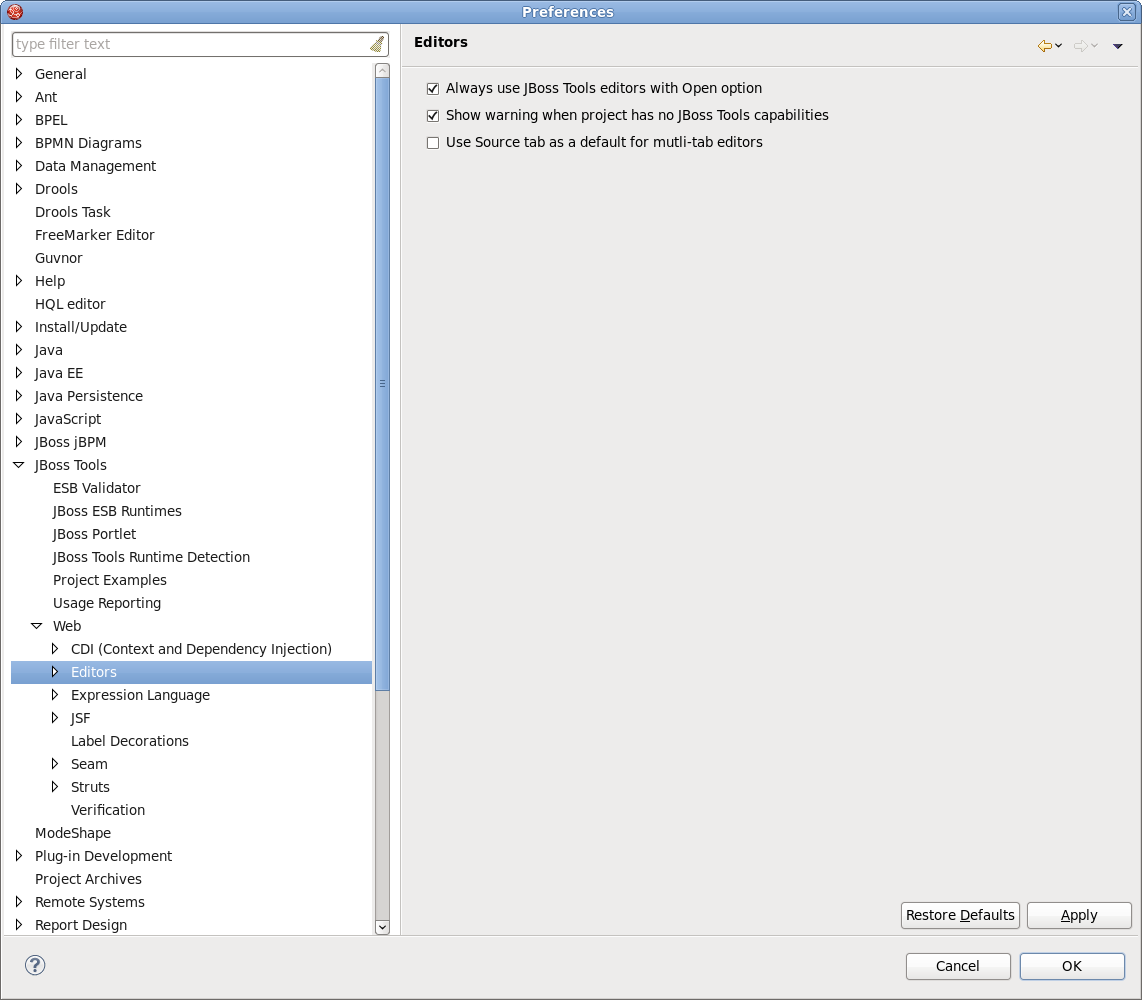This screenshot has height=1000, width=1142.
Task: Click the help question mark icon
Action: (35, 965)
